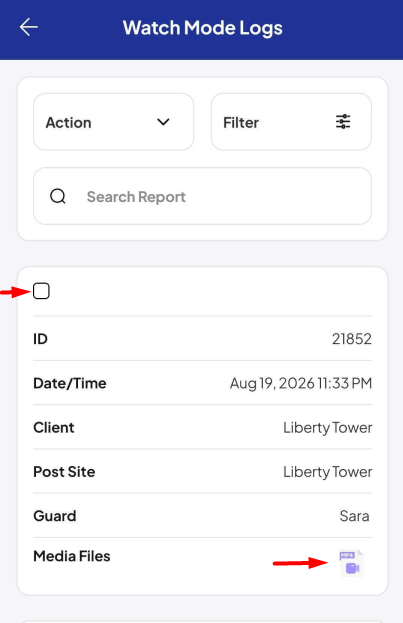This screenshot has height=623, width=403.
Task: Click the Client value Liberty Tower
Action: pyautogui.click(x=327, y=428)
